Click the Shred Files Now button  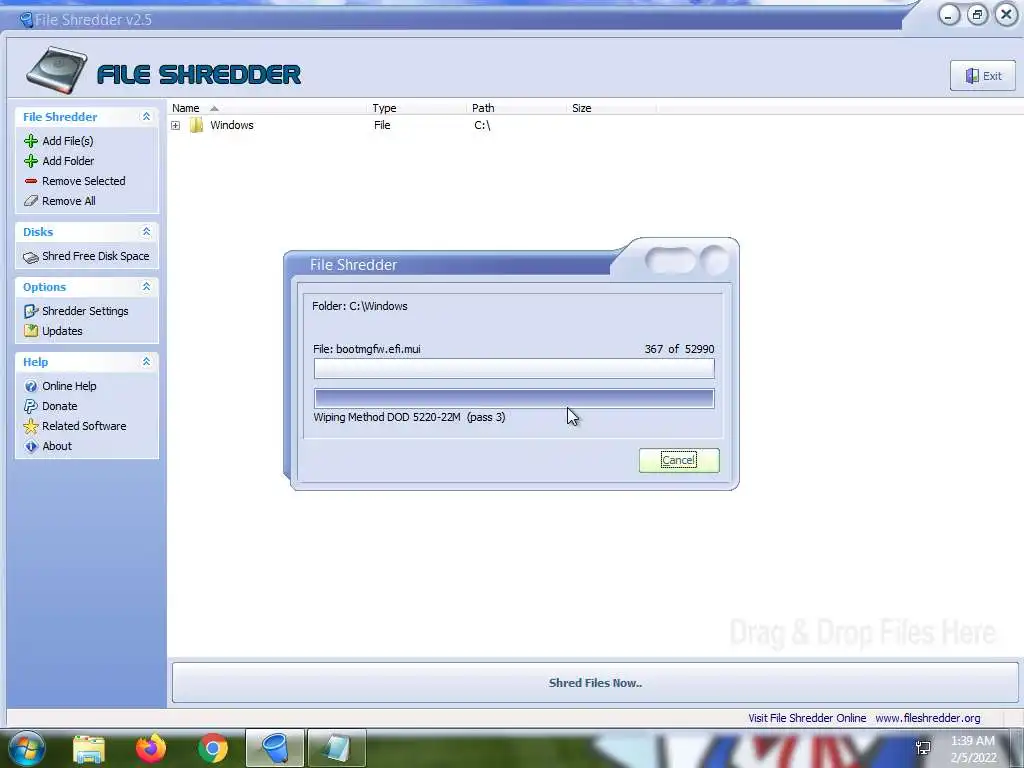click(x=595, y=683)
